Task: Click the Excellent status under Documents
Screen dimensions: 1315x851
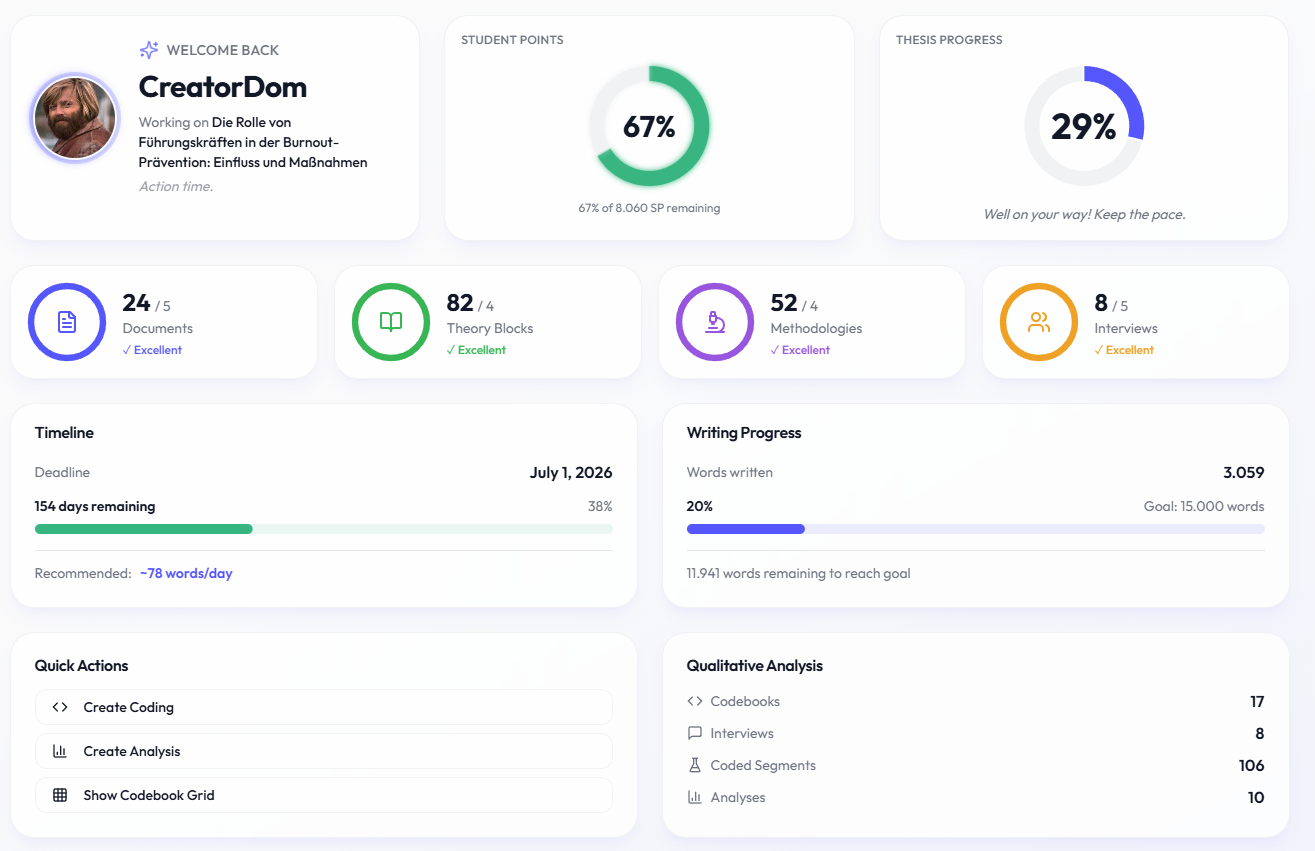Action: (152, 349)
